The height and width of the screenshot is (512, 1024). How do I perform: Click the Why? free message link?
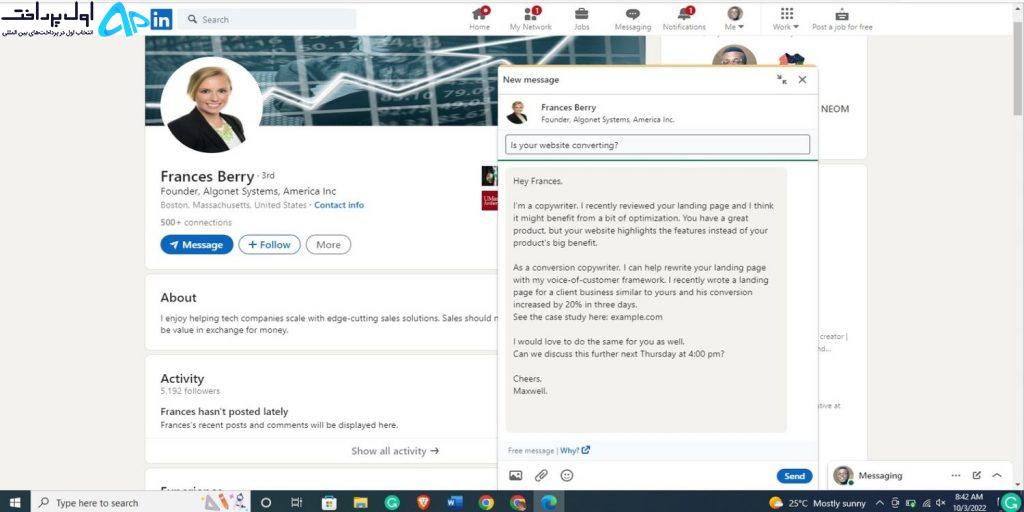575,450
